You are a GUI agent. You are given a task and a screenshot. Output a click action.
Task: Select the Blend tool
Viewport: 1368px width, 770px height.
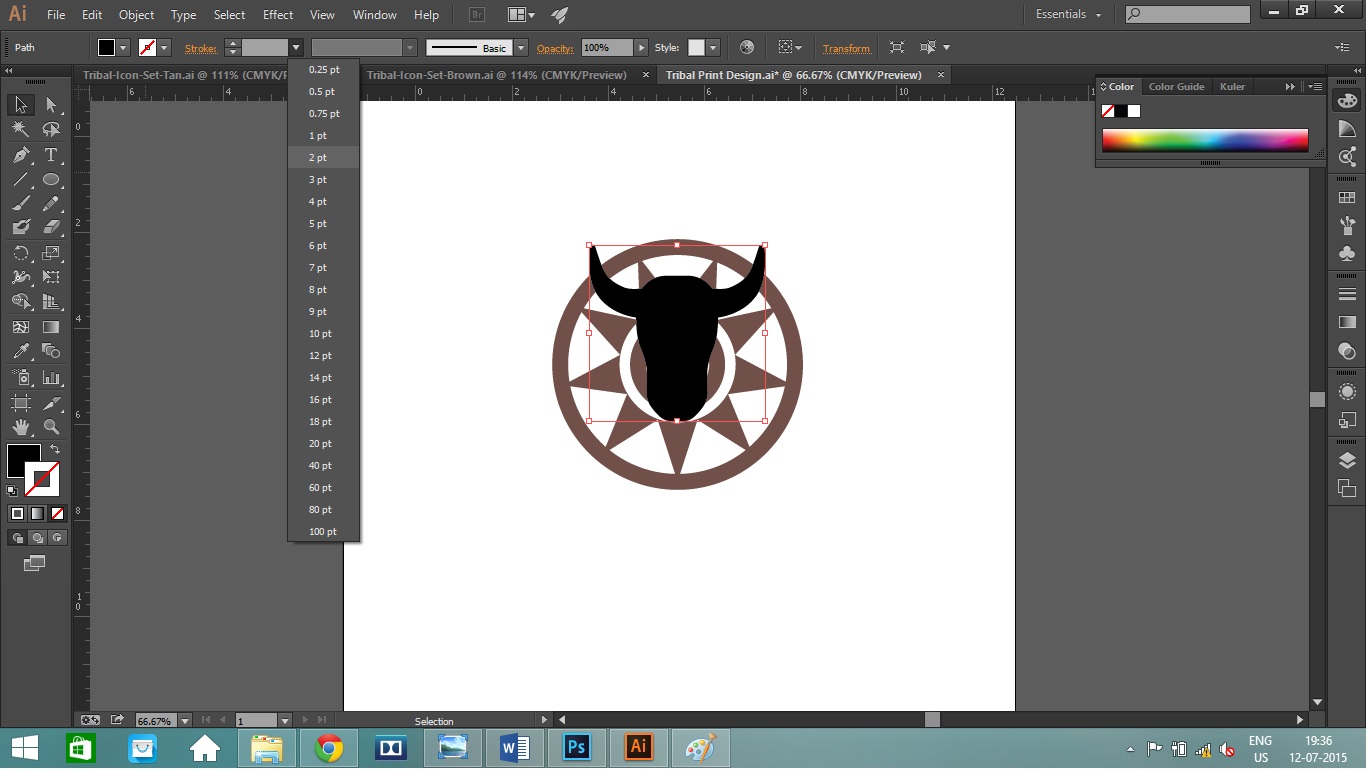click(51, 351)
